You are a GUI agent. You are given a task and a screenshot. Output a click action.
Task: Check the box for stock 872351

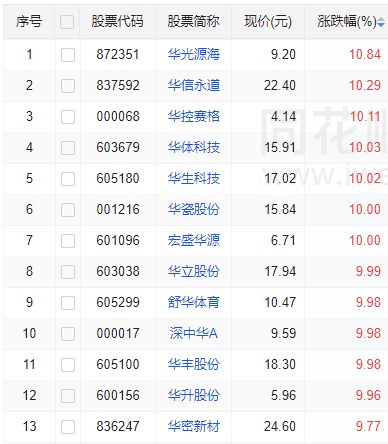(68, 55)
